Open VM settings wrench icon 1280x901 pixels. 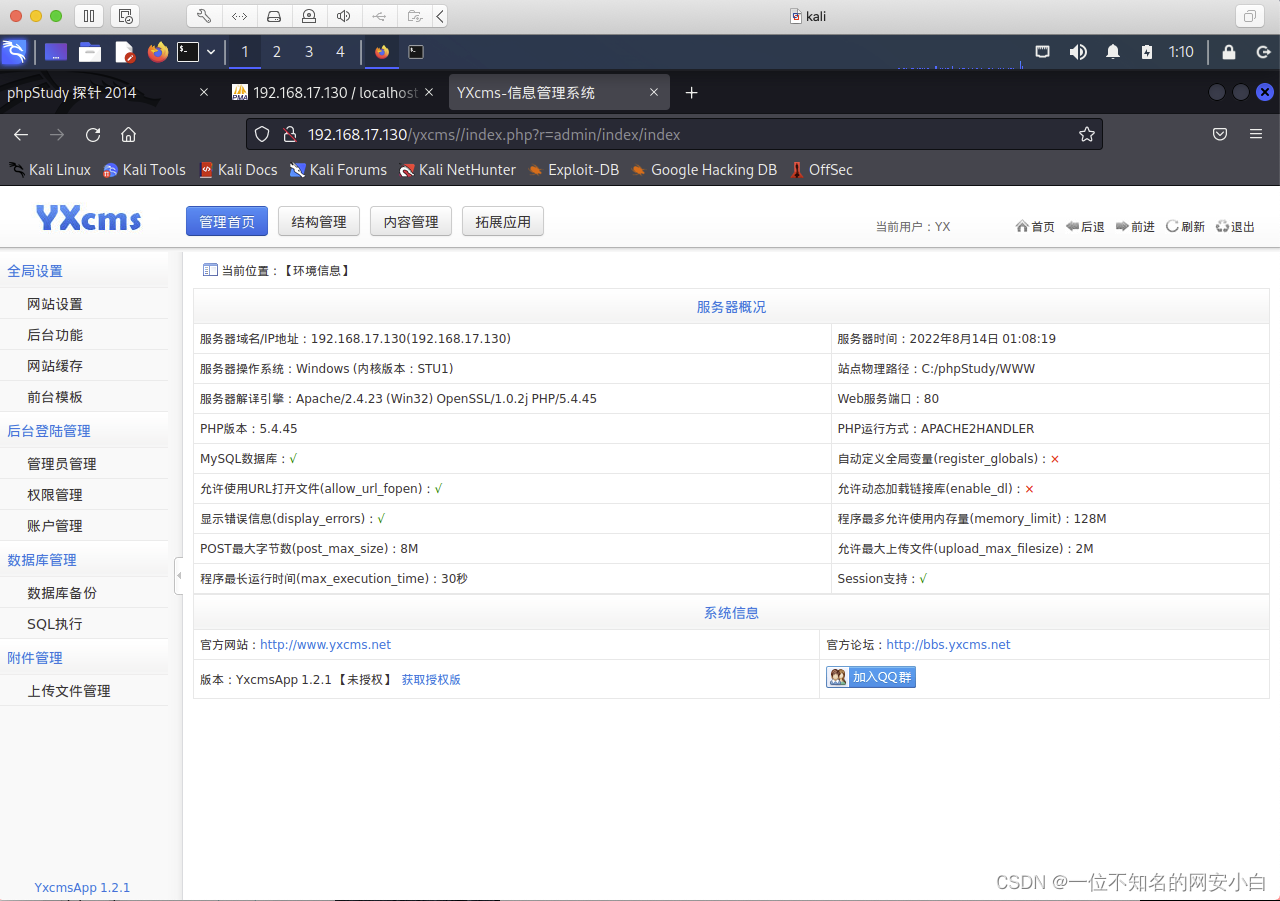pos(204,16)
